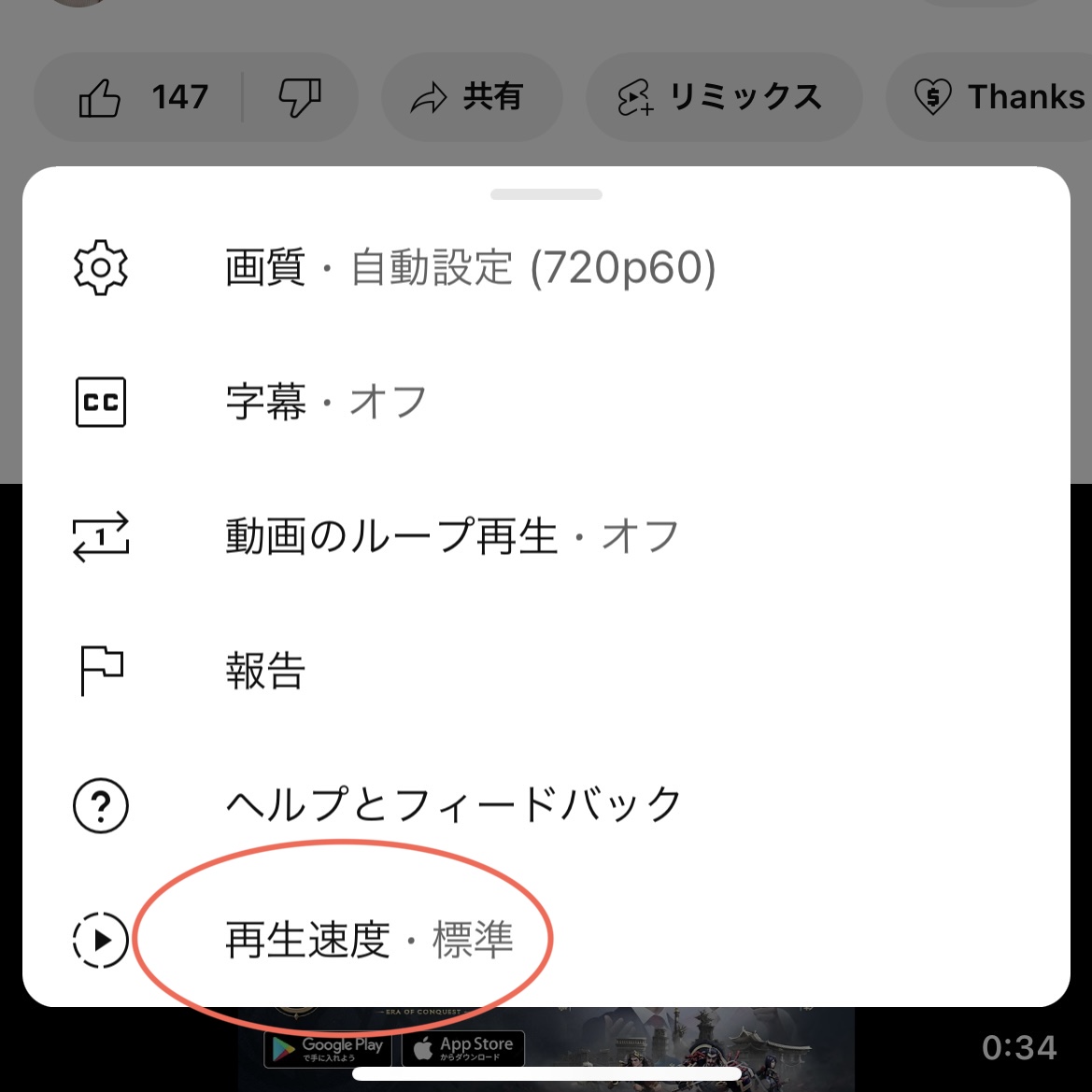Tap the help question mark icon
Screen dimensions: 1092x1092
pyautogui.click(x=100, y=805)
